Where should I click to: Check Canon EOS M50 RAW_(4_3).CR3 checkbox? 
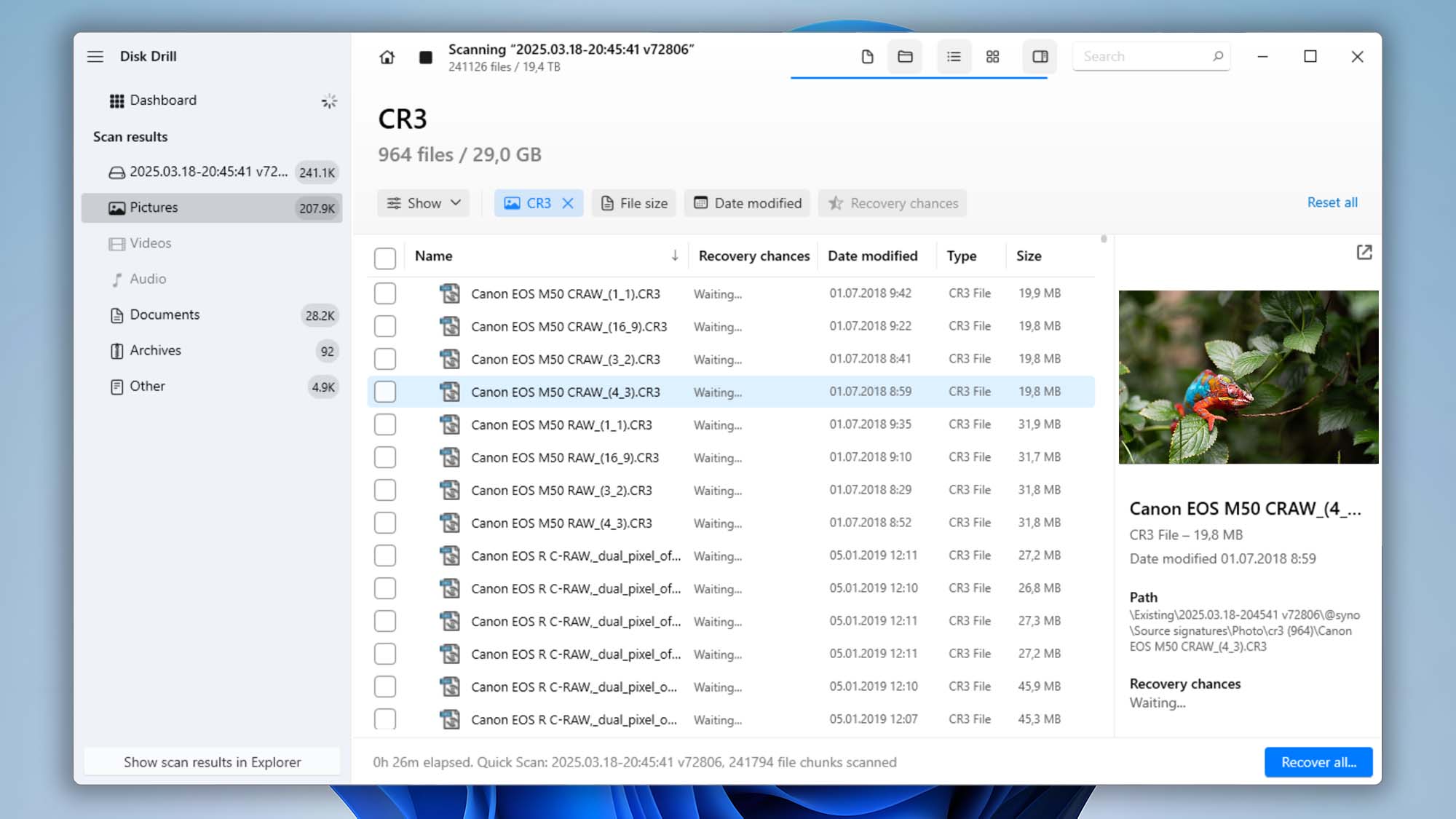[x=385, y=523]
